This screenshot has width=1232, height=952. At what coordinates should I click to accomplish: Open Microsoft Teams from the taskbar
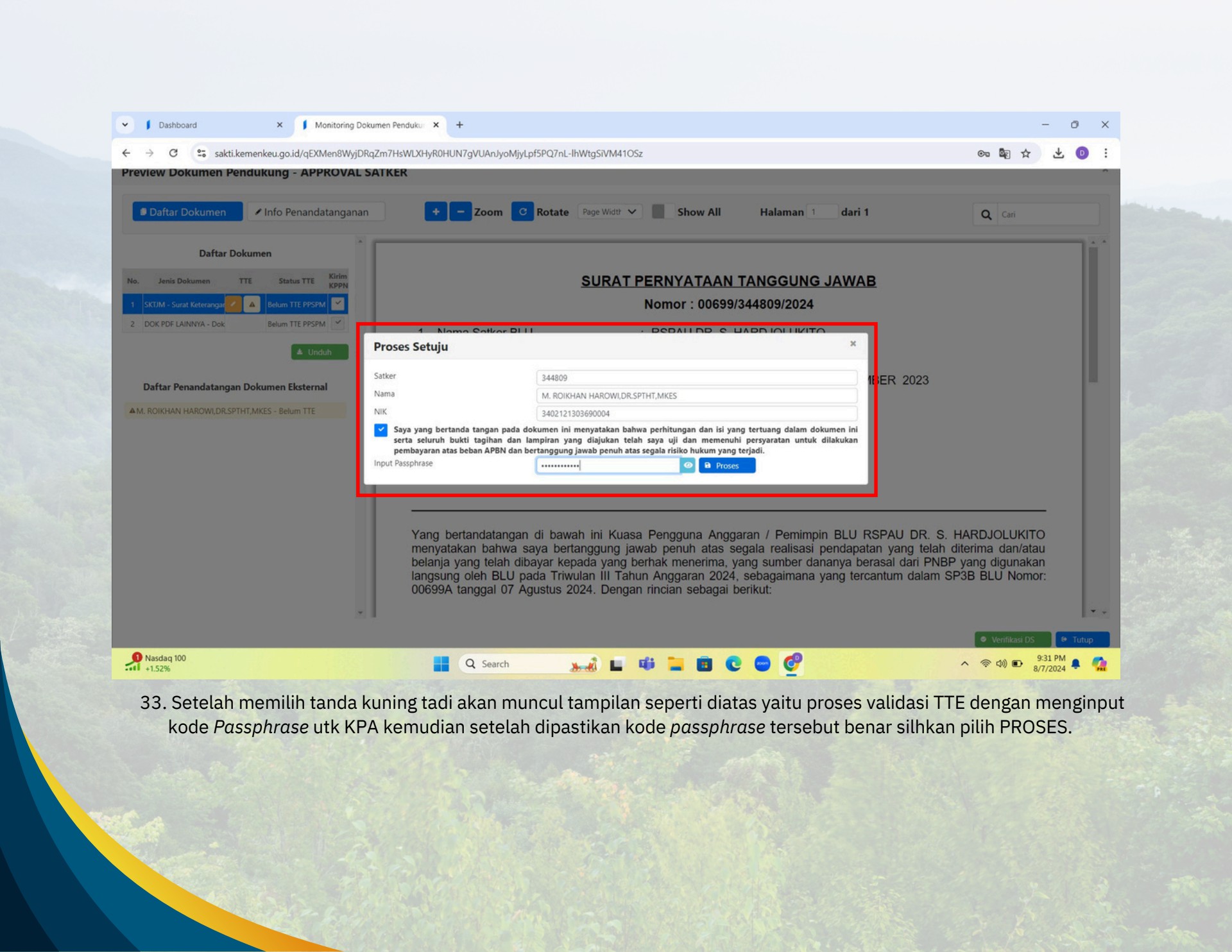tap(647, 665)
